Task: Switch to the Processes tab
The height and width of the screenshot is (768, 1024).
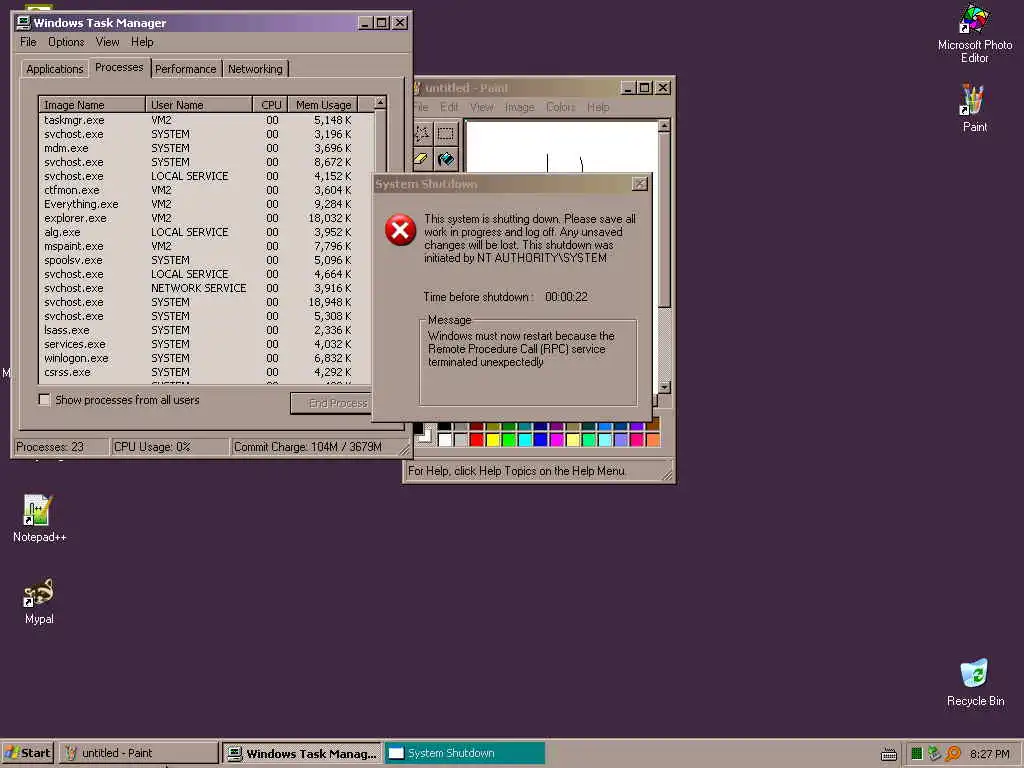Action: pos(119,67)
